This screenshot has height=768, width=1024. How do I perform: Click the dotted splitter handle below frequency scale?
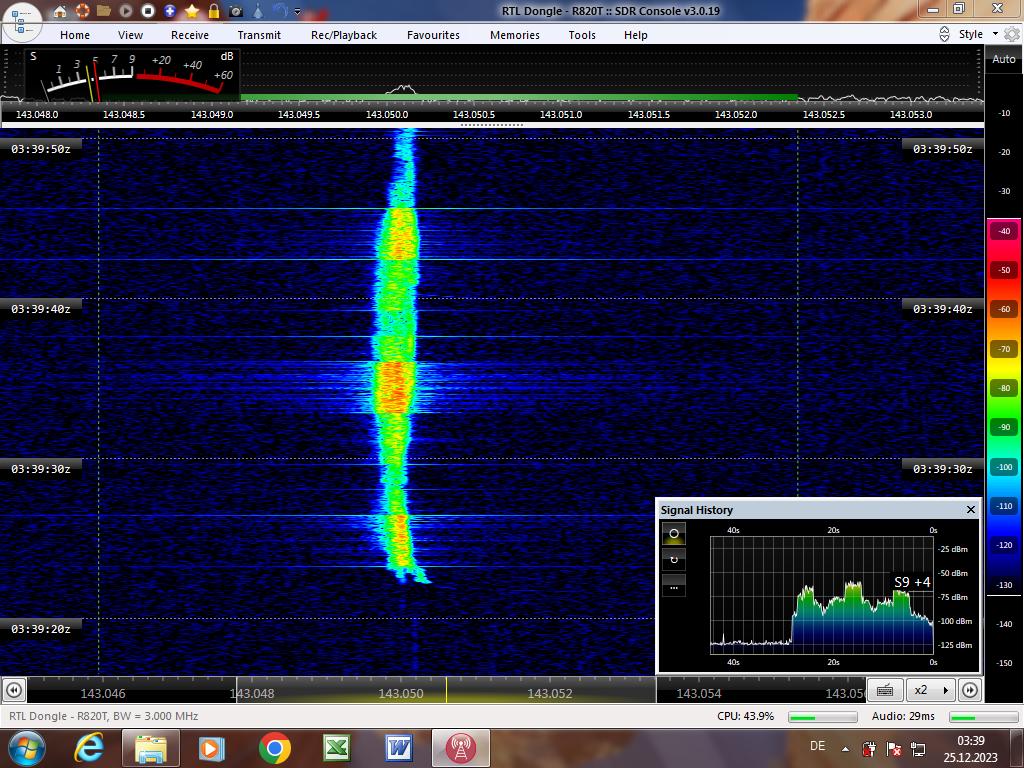(492, 125)
